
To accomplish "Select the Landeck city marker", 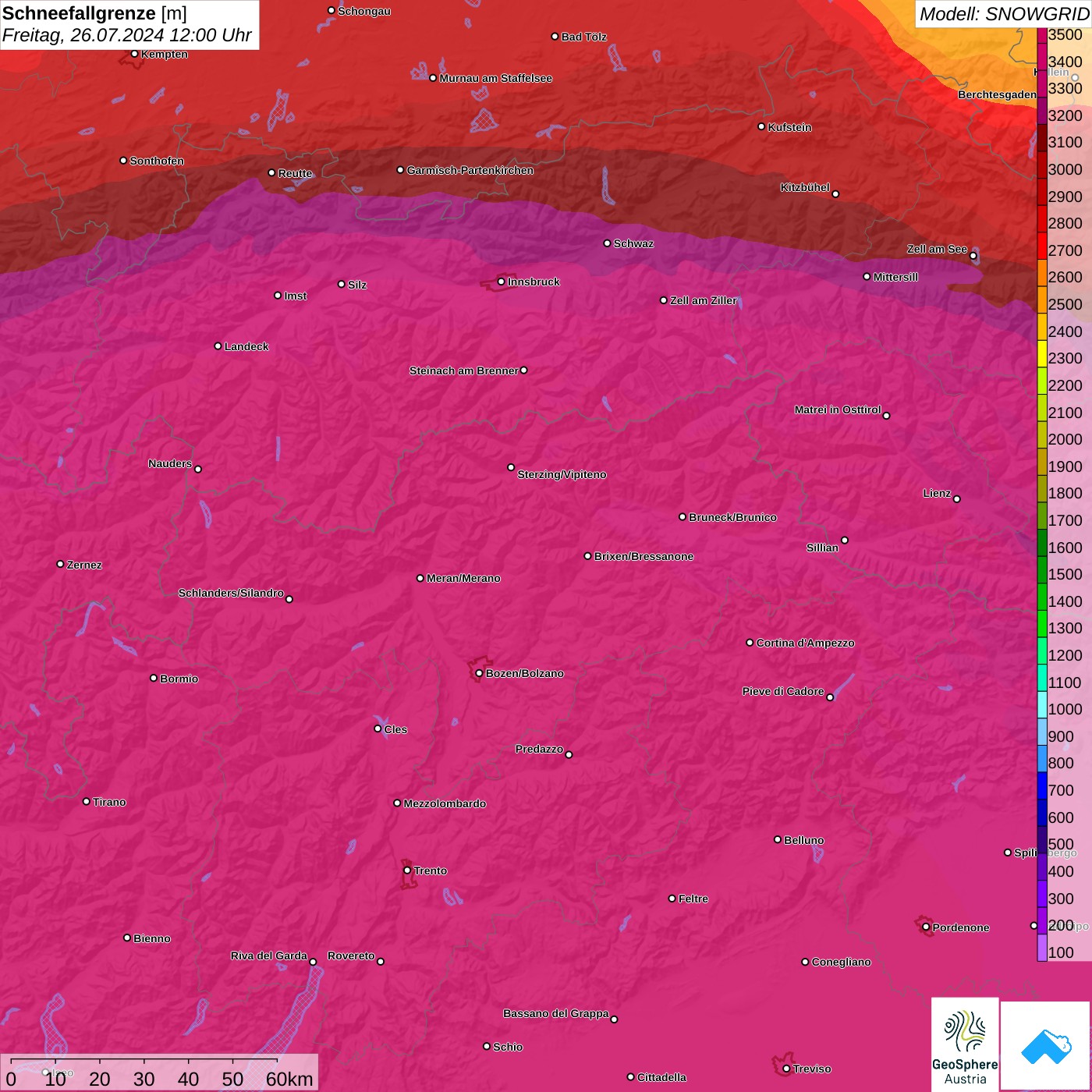I will click(x=218, y=346).
